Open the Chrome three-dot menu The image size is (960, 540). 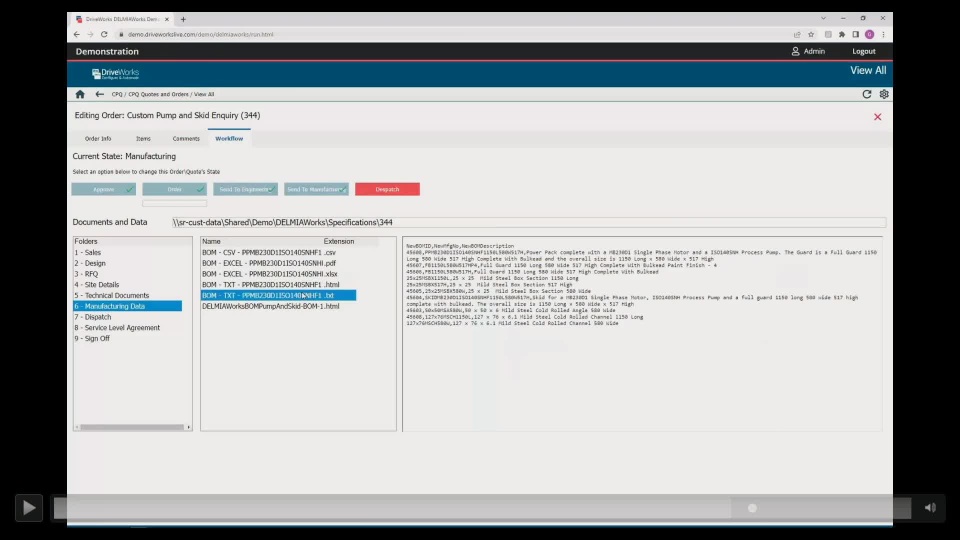pos(883,34)
